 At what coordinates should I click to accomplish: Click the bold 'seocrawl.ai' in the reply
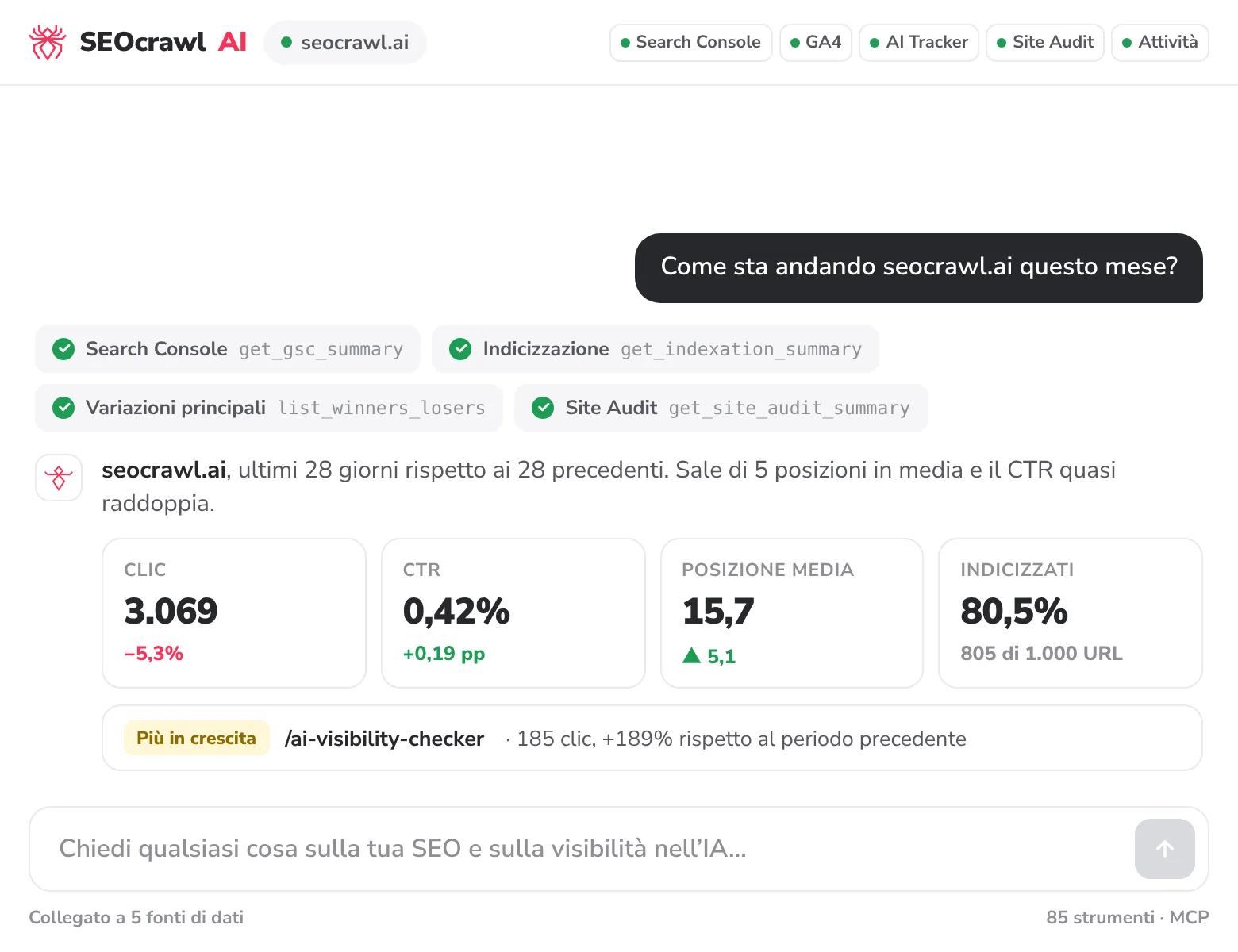164,470
